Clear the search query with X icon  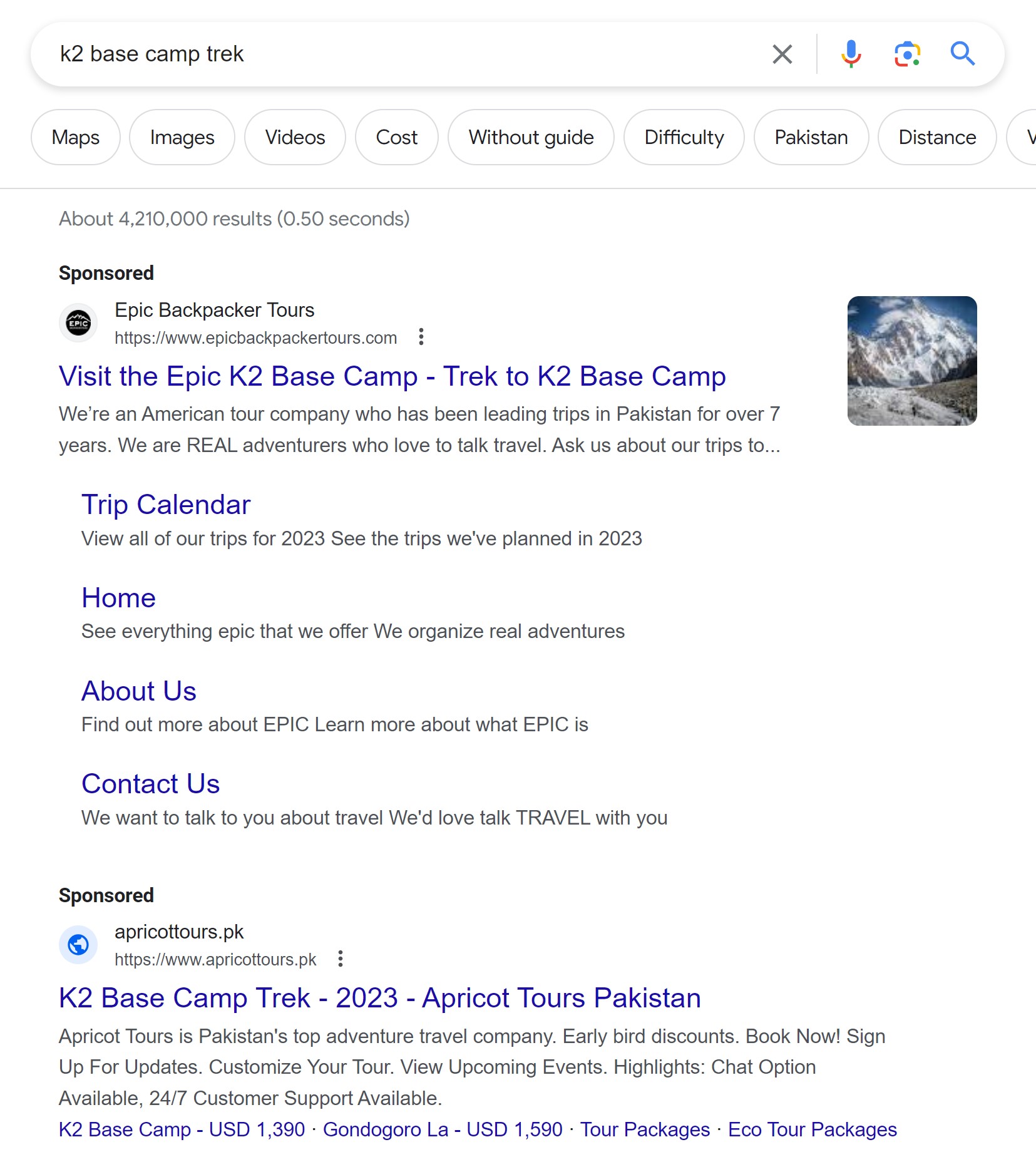782,54
